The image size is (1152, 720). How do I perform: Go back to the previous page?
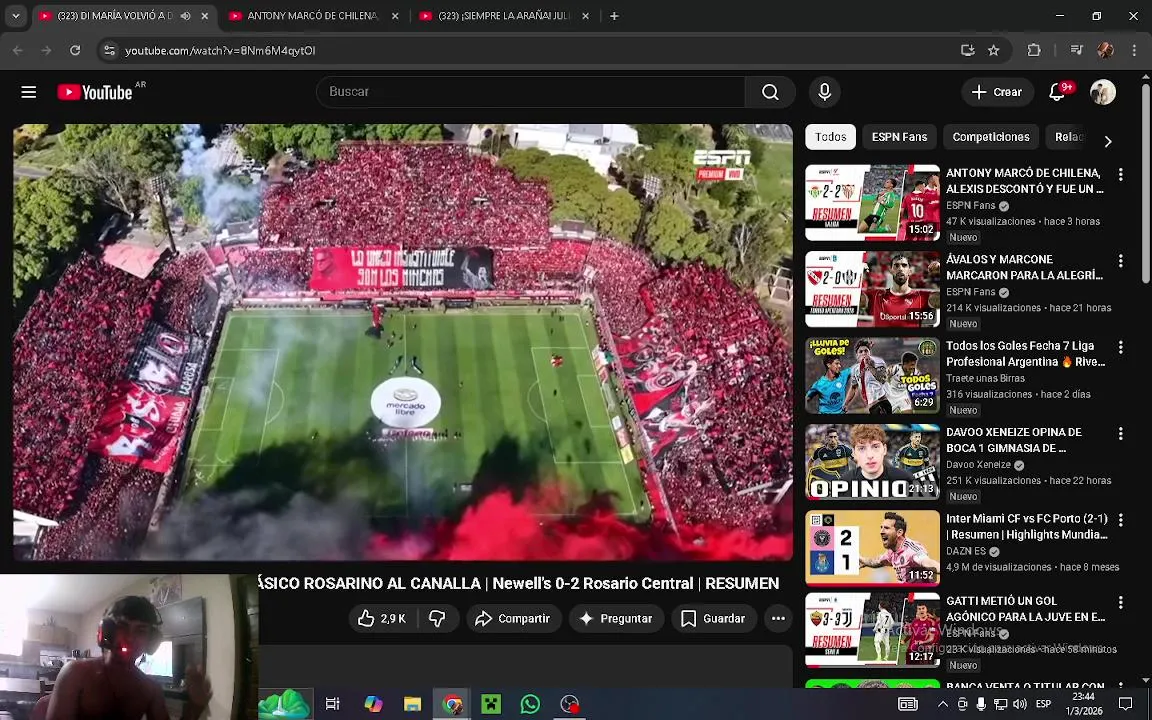(x=18, y=50)
